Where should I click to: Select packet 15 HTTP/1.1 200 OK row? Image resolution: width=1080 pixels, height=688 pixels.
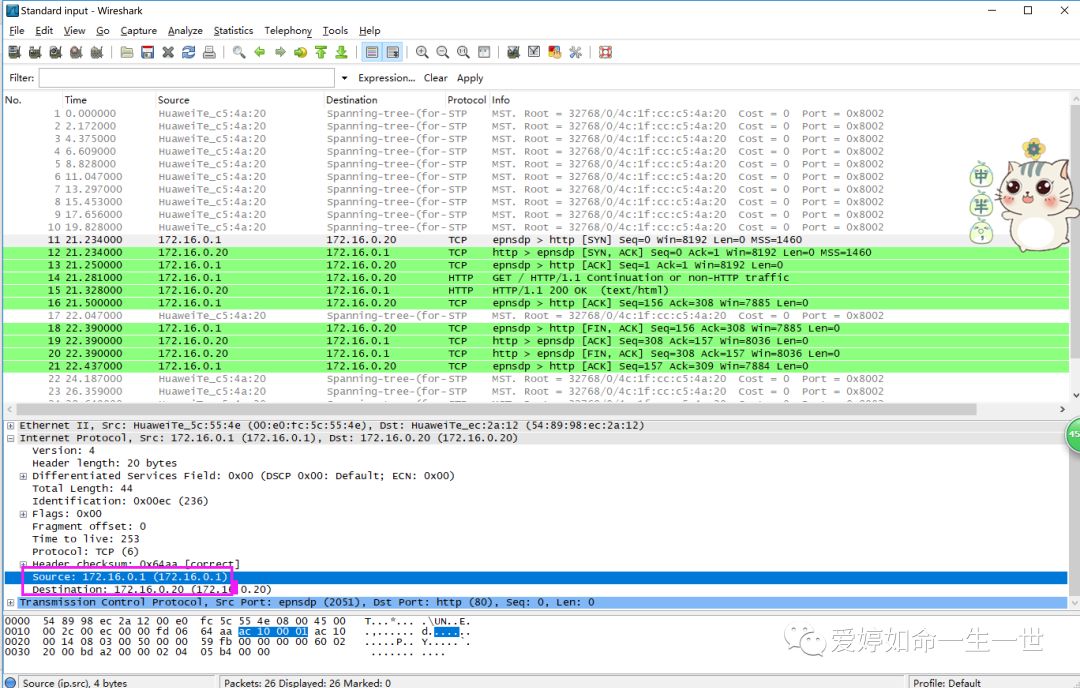point(536,290)
